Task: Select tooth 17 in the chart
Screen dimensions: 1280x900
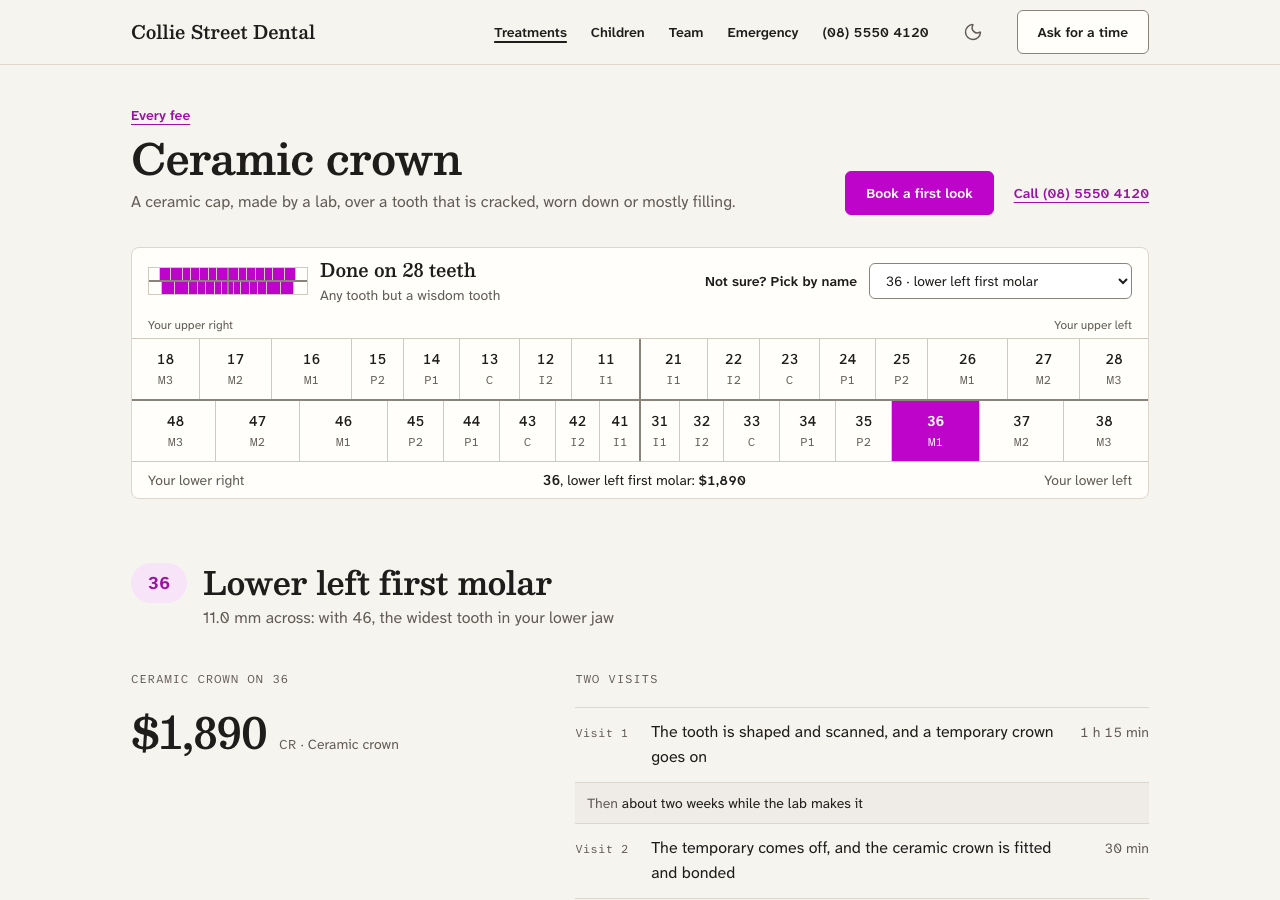Action: [x=235, y=369]
